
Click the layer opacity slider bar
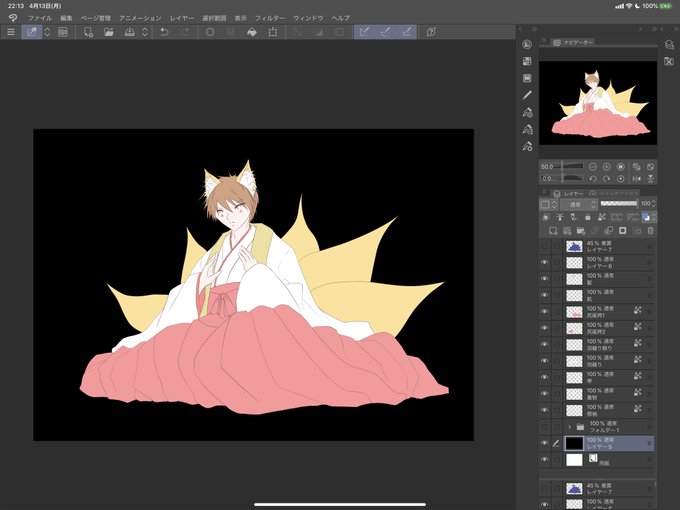click(619, 203)
